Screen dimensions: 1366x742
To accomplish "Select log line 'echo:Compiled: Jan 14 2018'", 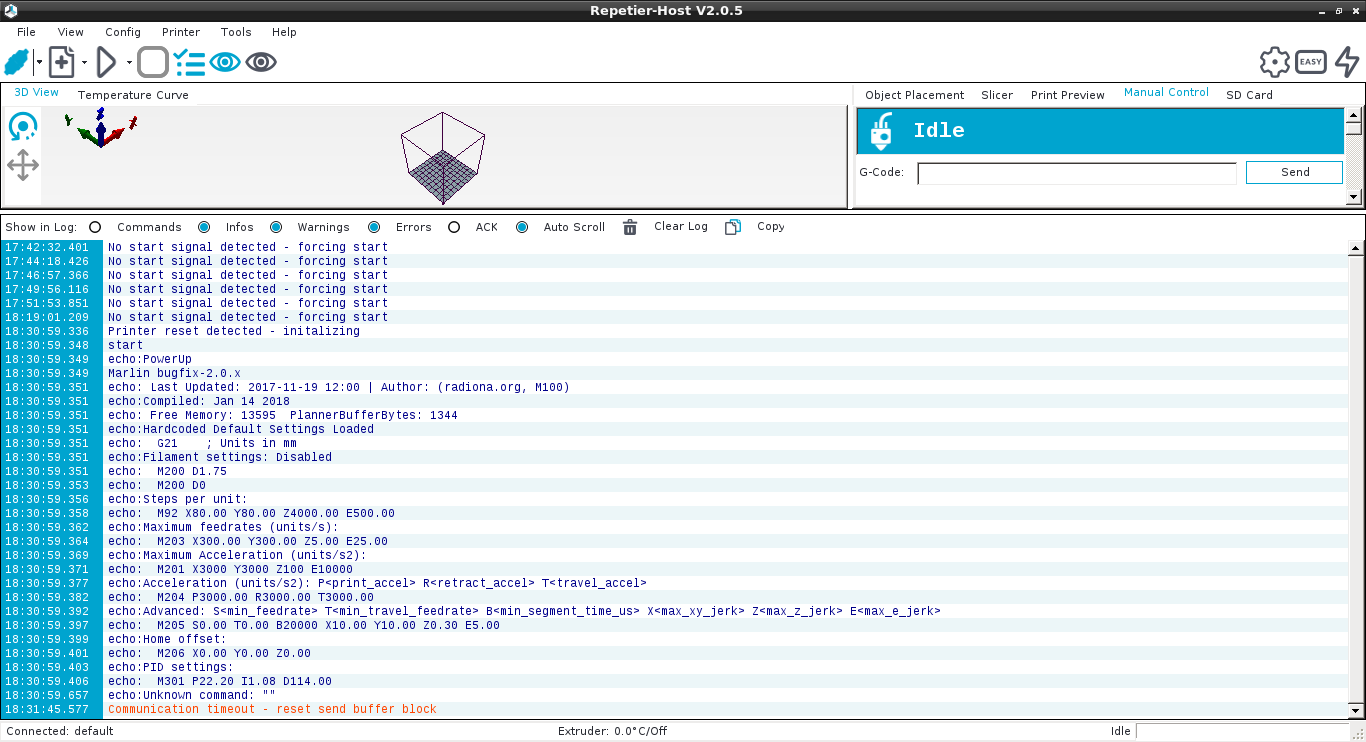I will tap(198, 401).
